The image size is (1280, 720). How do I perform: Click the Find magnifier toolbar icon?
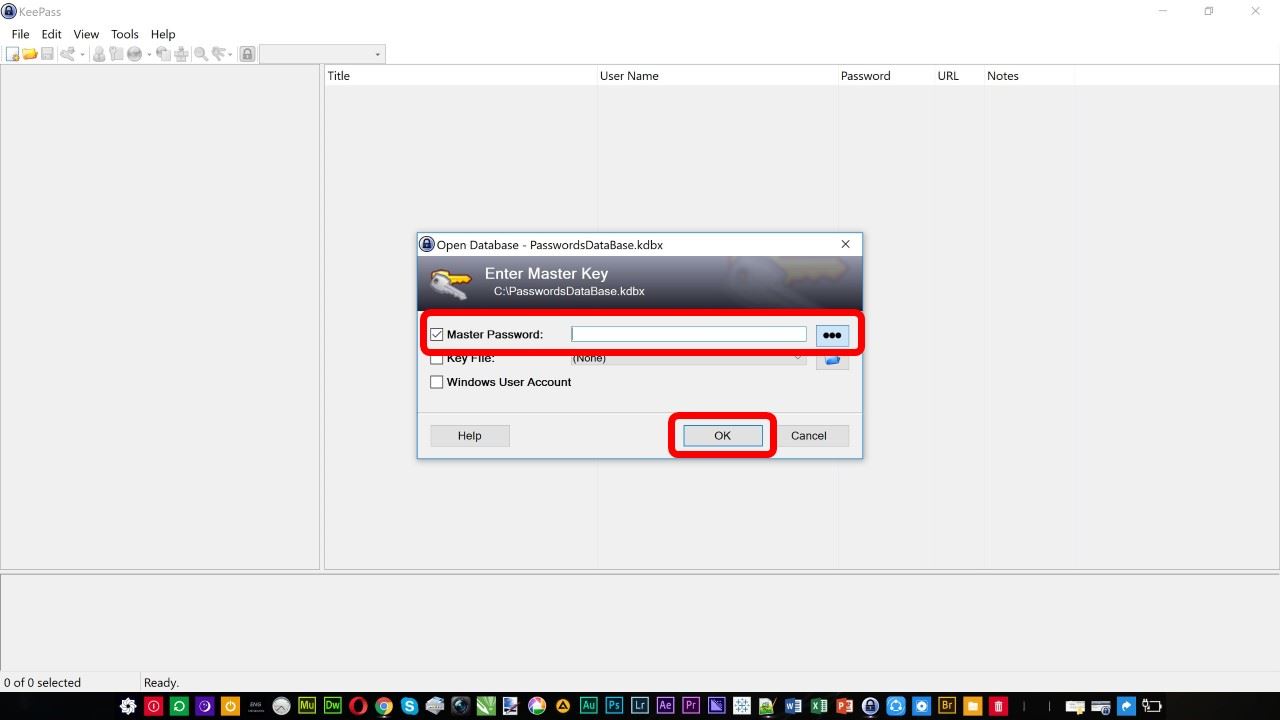tap(201, 54)
